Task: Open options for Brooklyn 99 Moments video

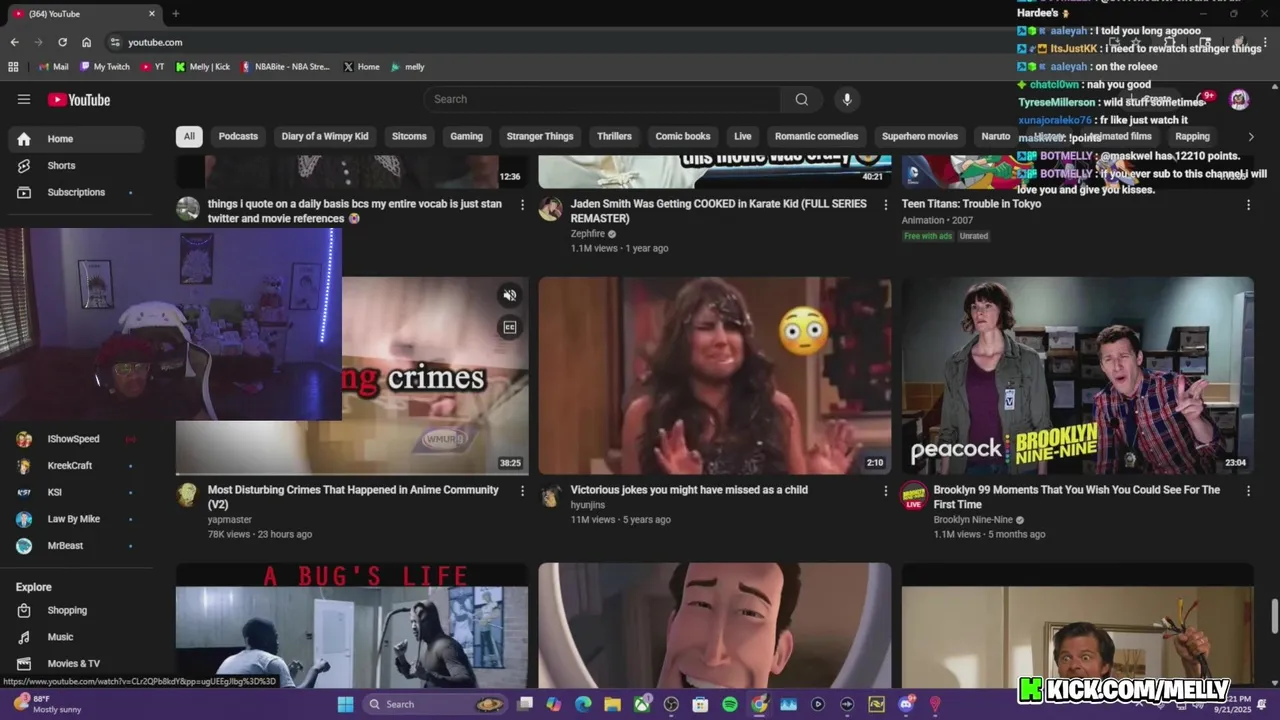Action: coord(1248,490)
